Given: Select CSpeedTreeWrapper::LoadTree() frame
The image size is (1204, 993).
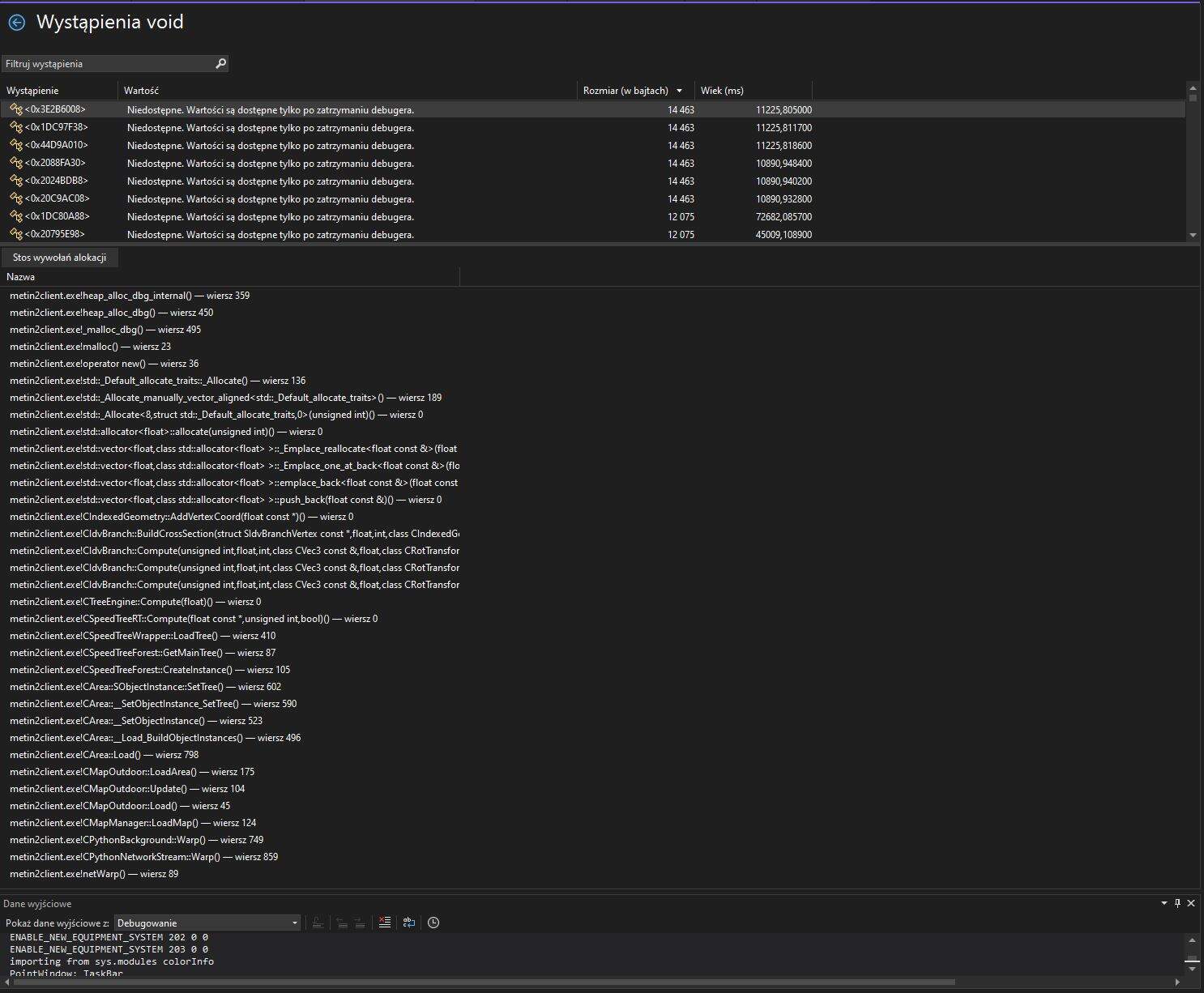Looking at the screenshot, I should 143,636.
